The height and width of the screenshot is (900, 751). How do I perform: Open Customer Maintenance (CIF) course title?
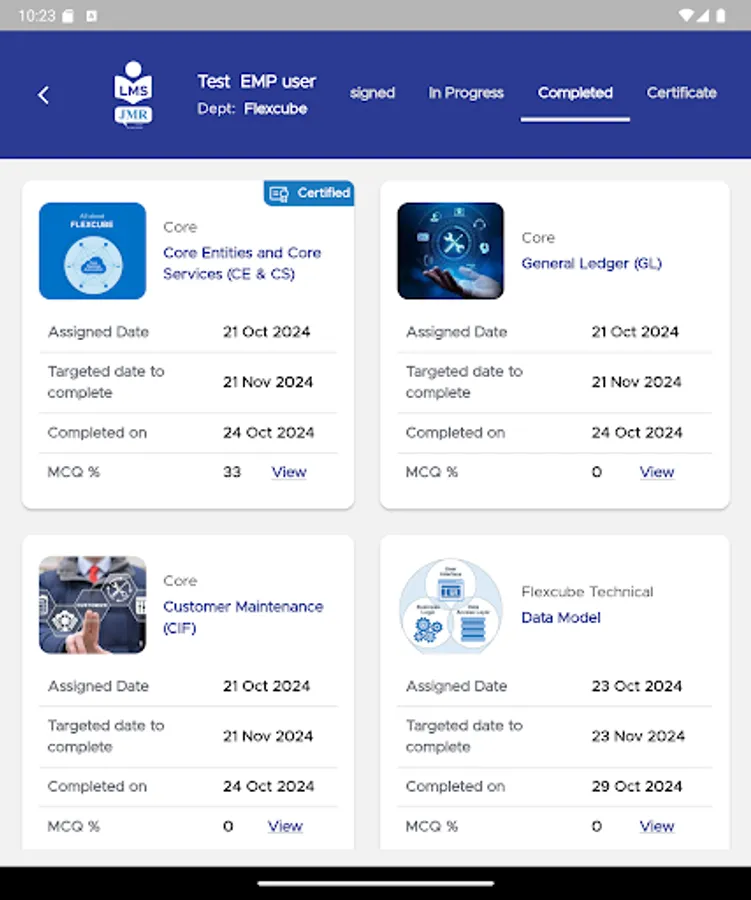243,617
